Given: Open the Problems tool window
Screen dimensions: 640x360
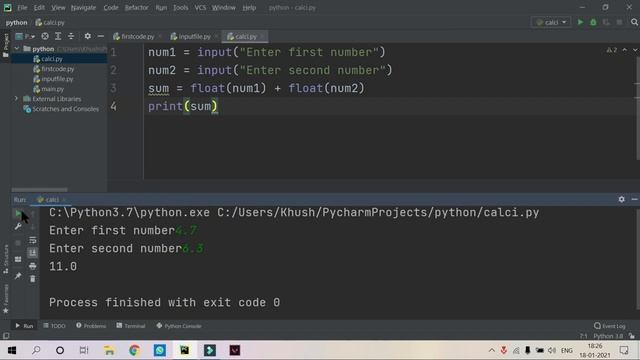Looking at the screenshot, I should pyautogui.click(x=91, y=326).
